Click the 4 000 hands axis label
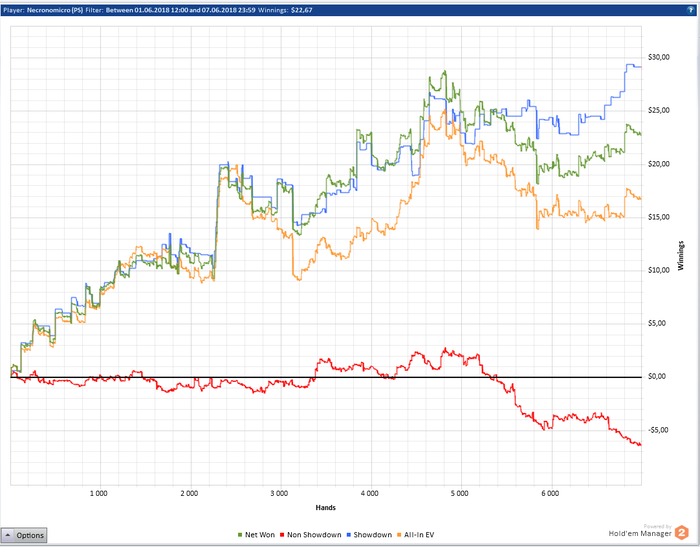 pos(370,493)
